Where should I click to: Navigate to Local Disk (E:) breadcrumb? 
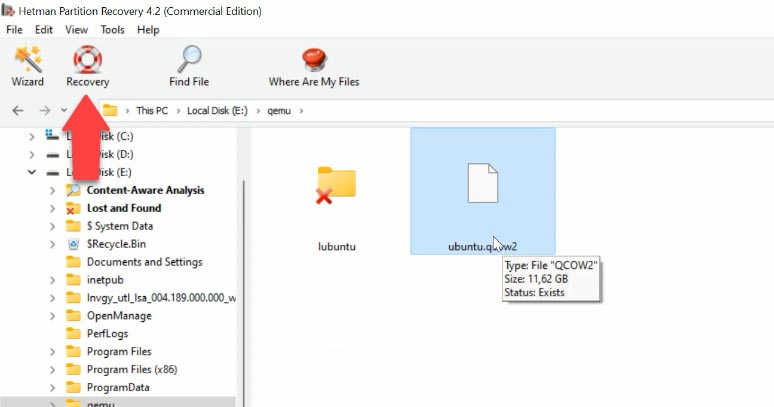pos(217,111)
